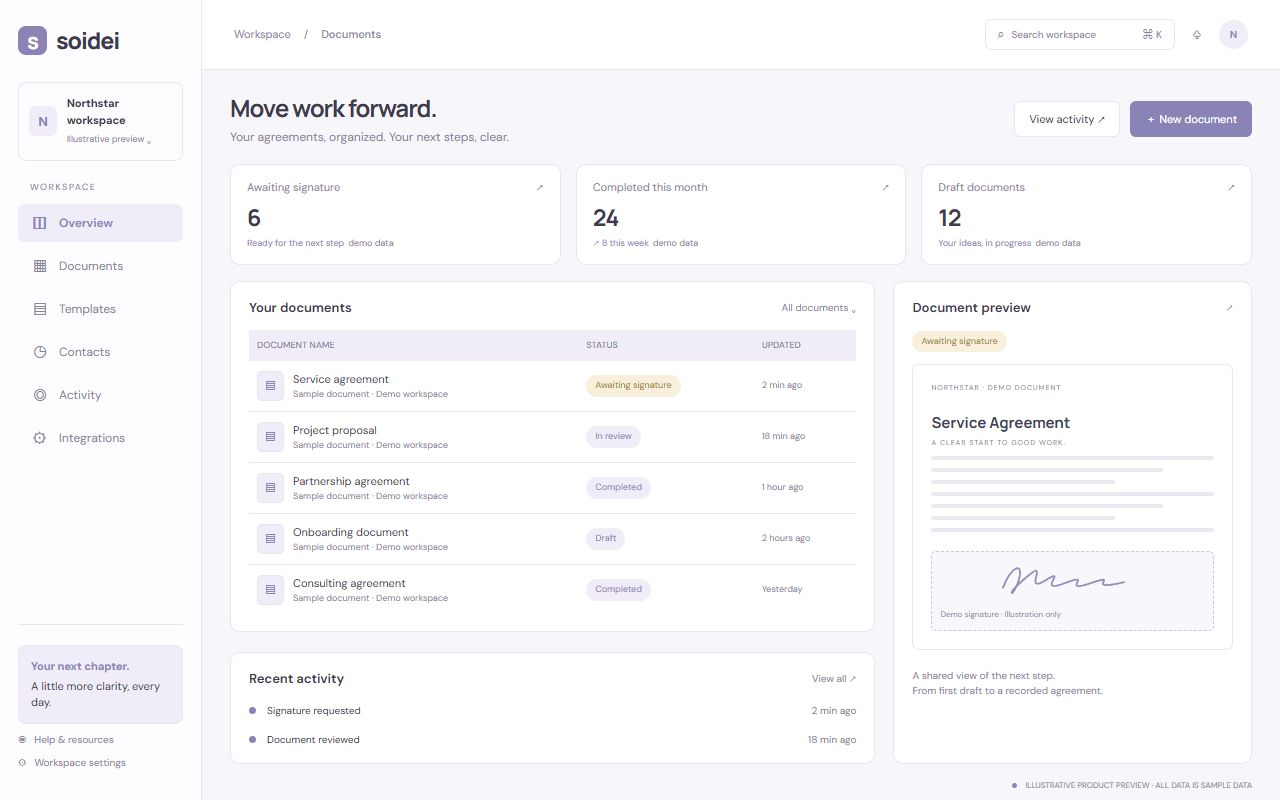Click the Northstar workspace N avatar
1280x800 pixels.
43,121
